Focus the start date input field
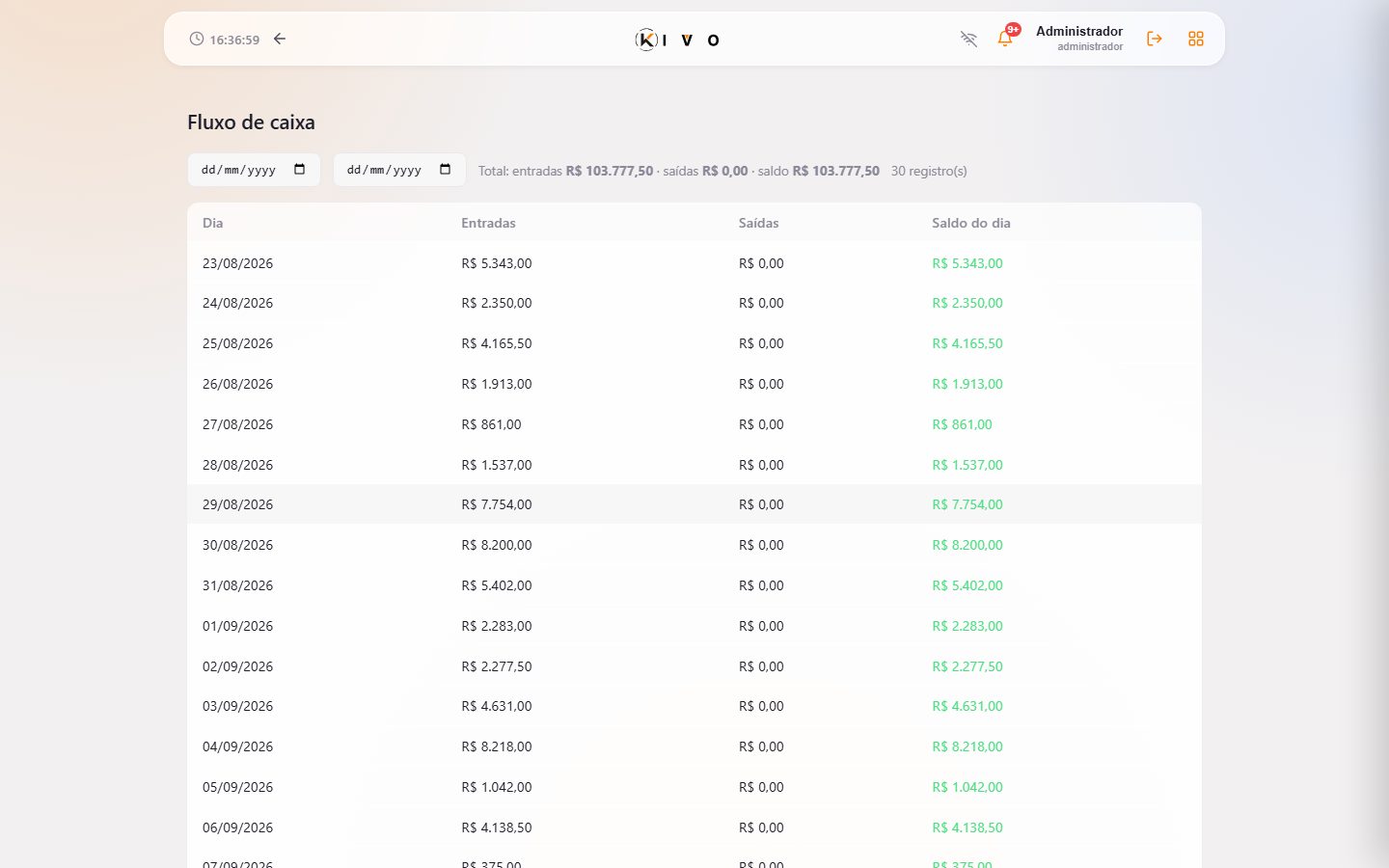 point(254,170)
